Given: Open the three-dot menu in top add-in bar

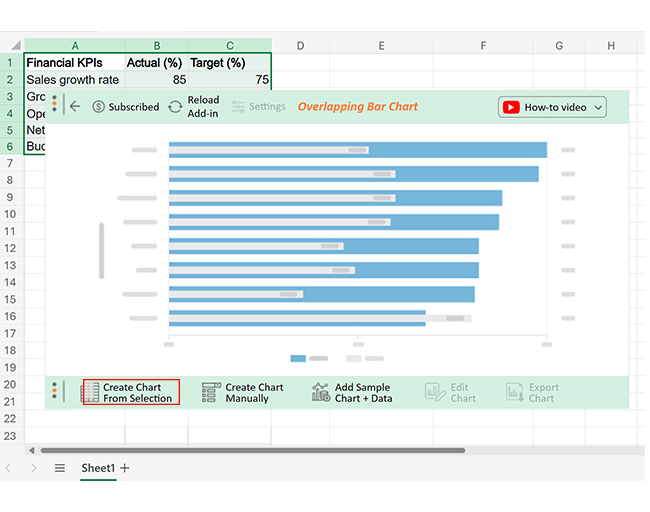Looking at the screenshot, I should (54, 103).
